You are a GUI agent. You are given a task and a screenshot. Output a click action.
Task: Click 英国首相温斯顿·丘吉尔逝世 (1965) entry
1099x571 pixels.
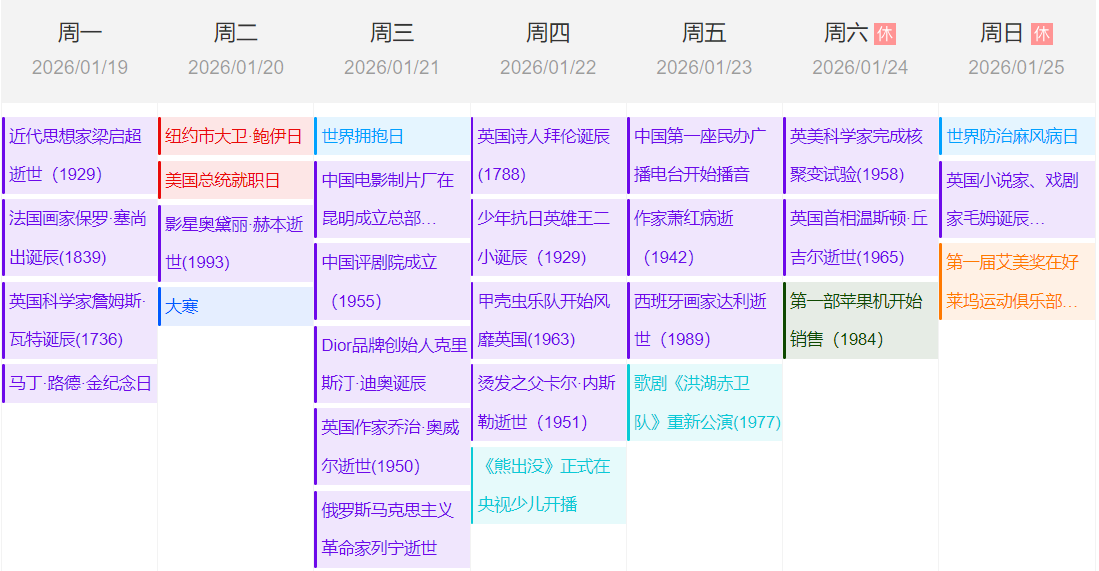[861, 237]
